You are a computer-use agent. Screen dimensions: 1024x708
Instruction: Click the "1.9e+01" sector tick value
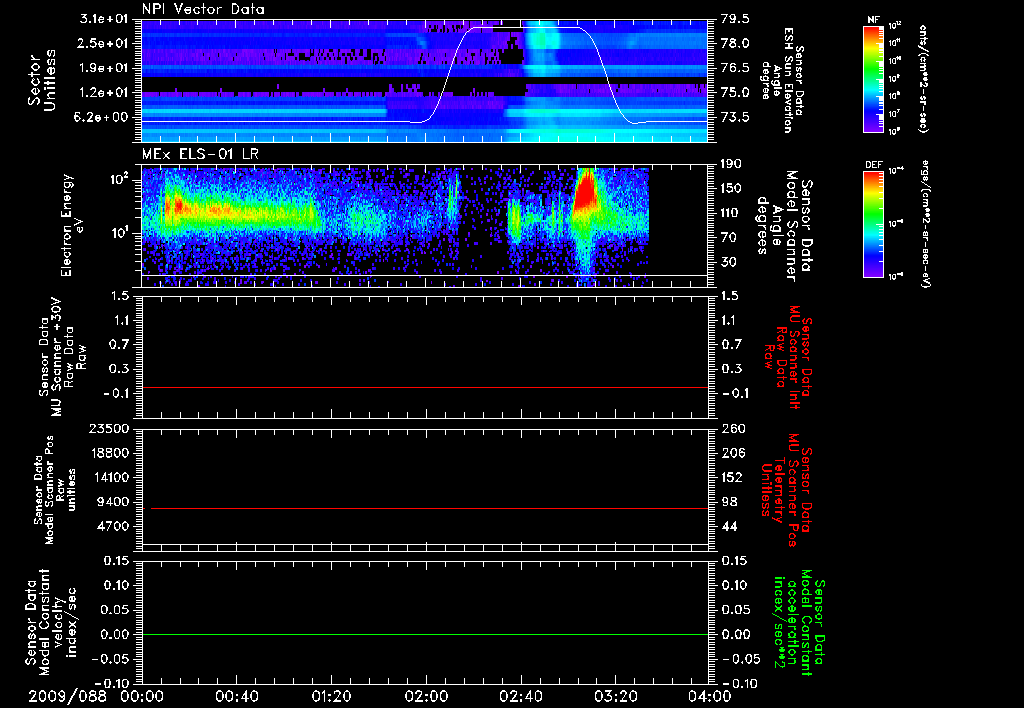104,68
